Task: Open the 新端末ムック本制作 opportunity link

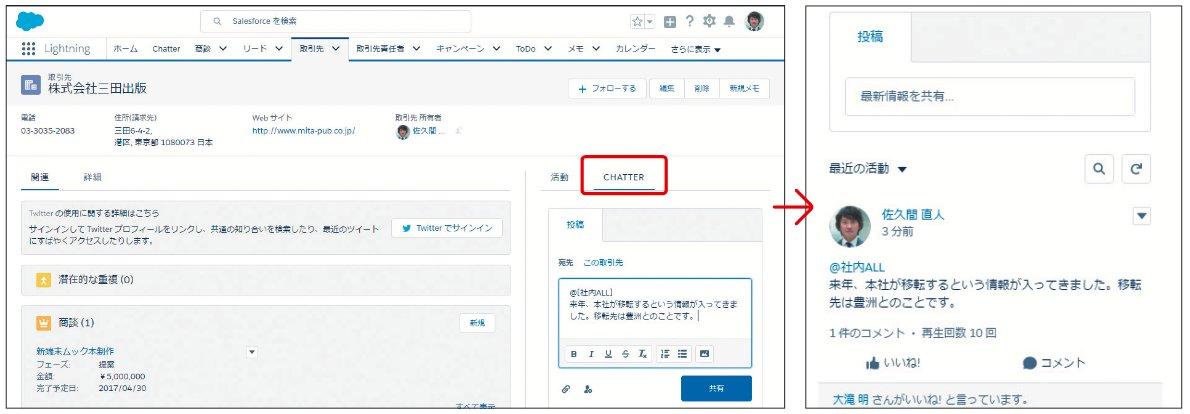Action: pyautogui.click(x=75, y=351)
